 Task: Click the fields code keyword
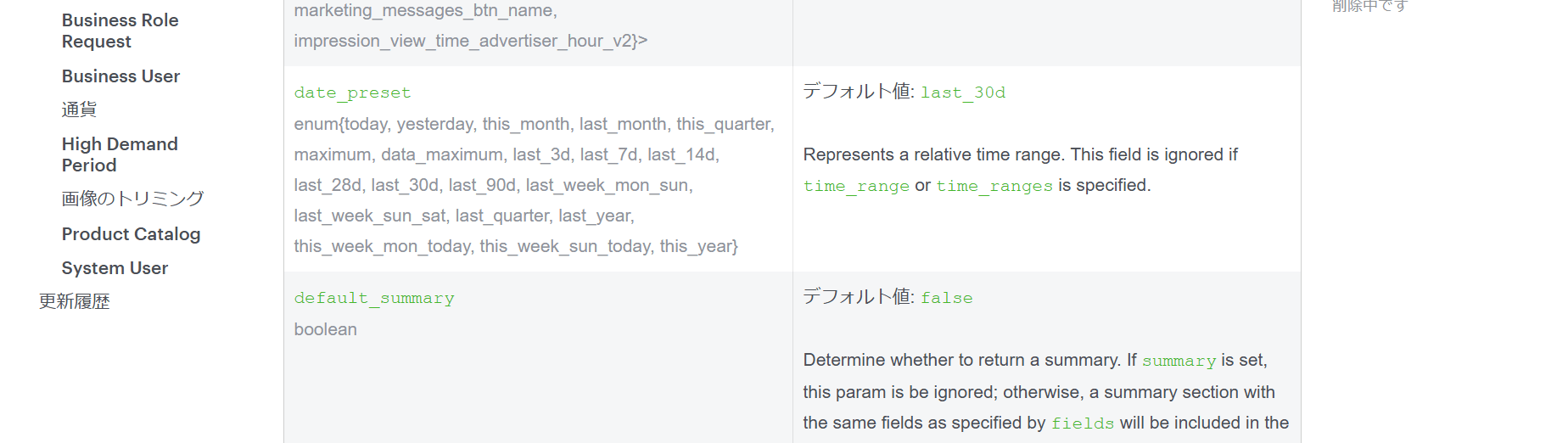1083,423
